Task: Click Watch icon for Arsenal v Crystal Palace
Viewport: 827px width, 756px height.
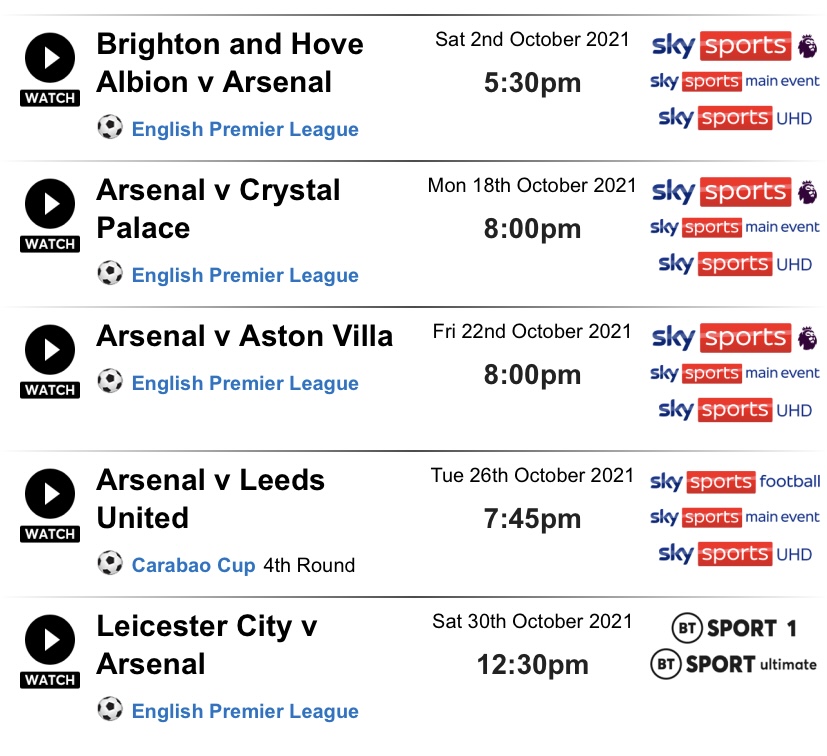Action: 50,216
